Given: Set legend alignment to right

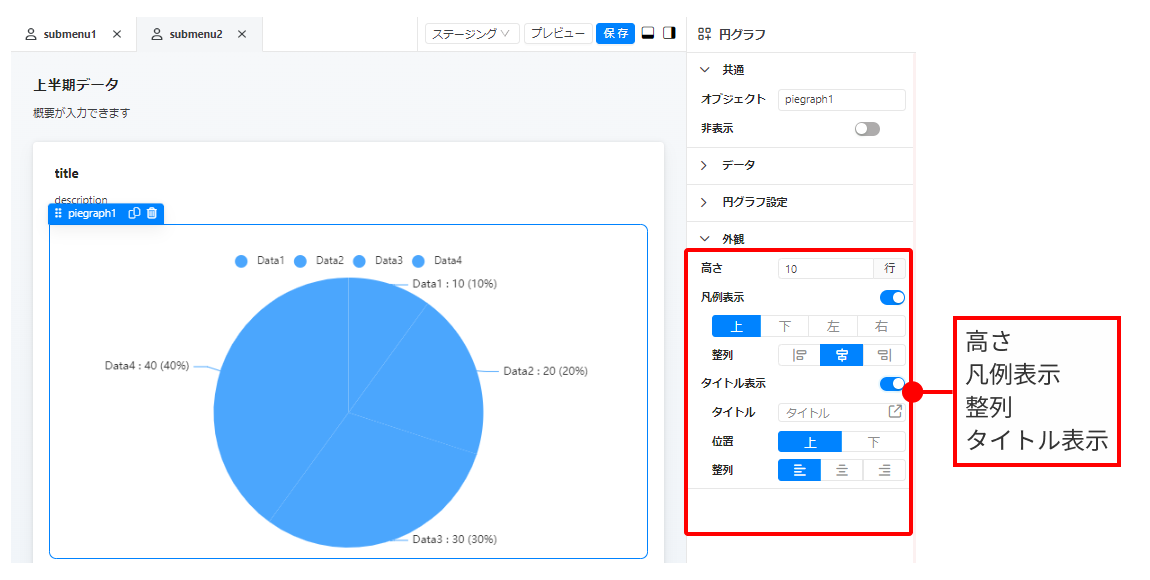Looking at the screenshot, I should (884, 355).
